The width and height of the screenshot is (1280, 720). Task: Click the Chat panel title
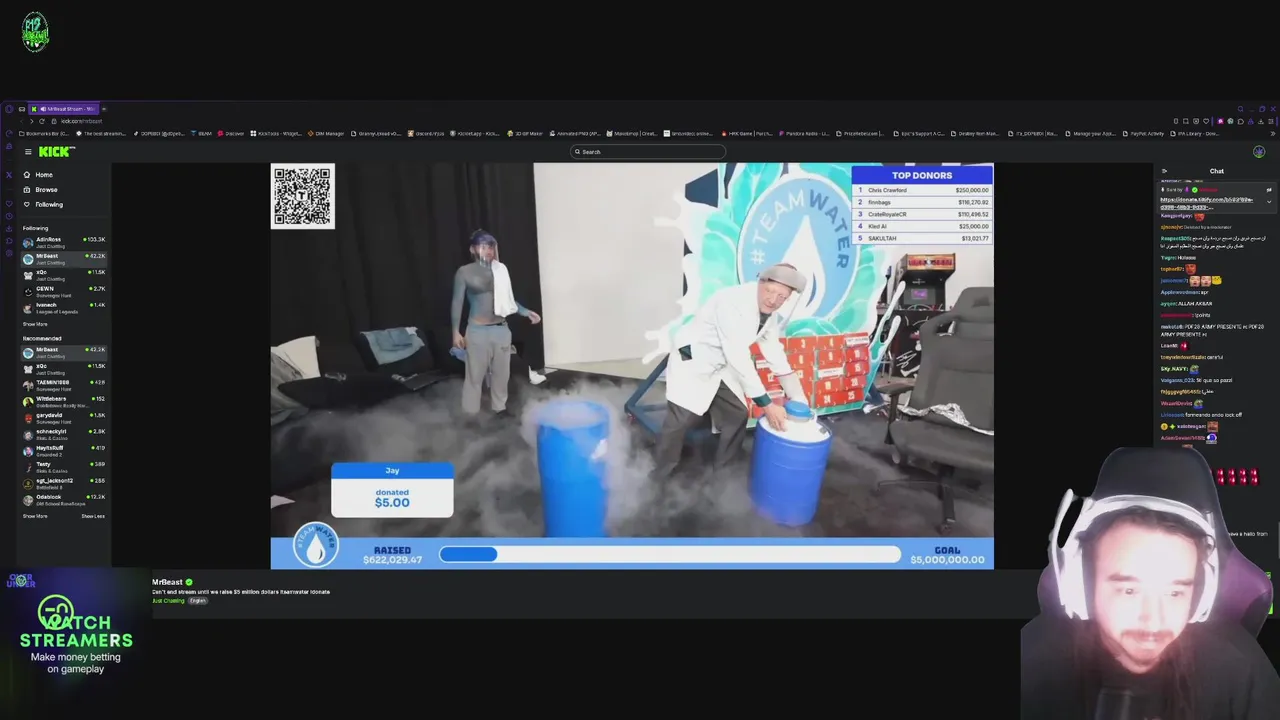(x=1216, y=171)
